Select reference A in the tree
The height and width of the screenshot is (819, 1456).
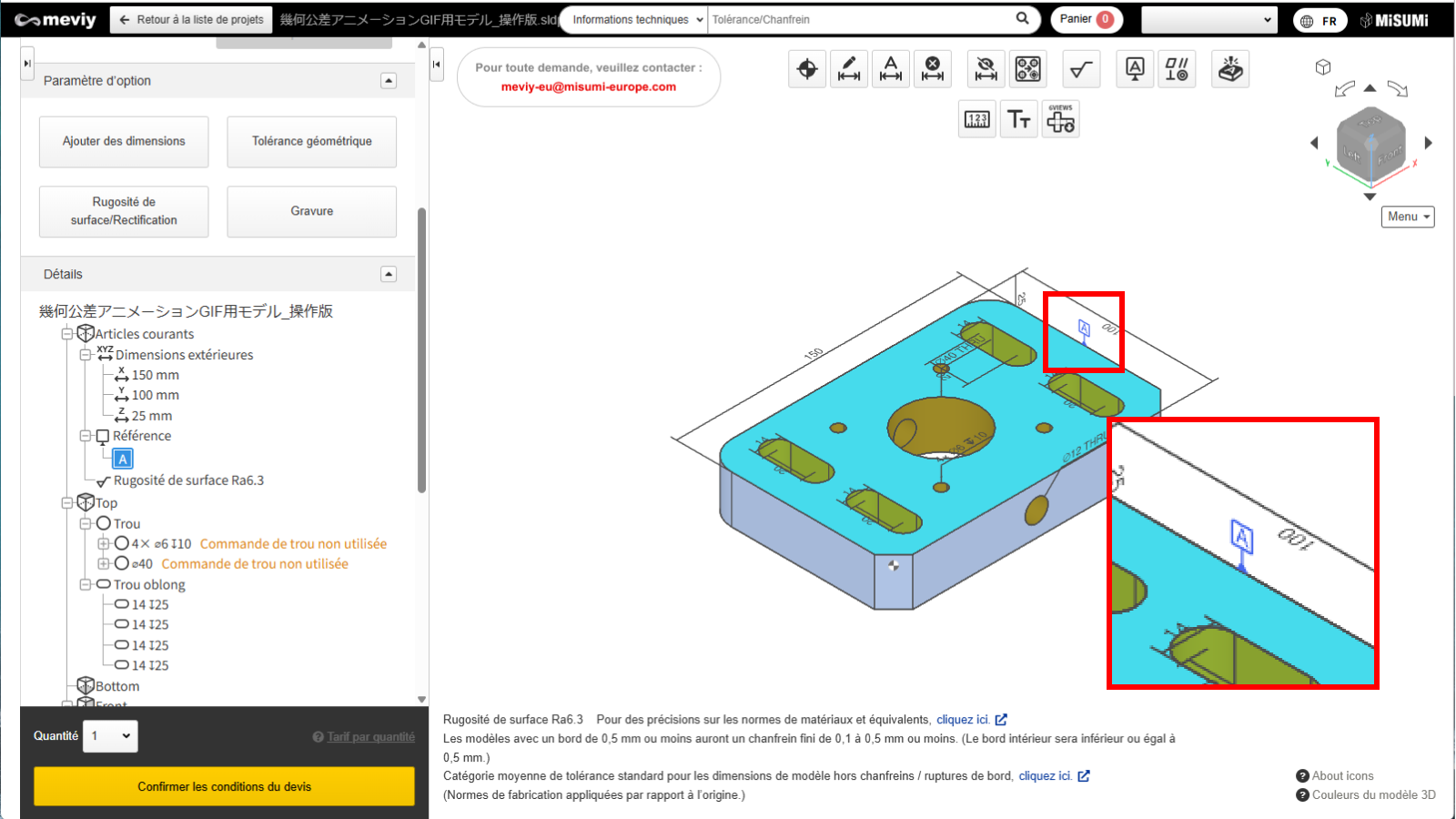123,459
